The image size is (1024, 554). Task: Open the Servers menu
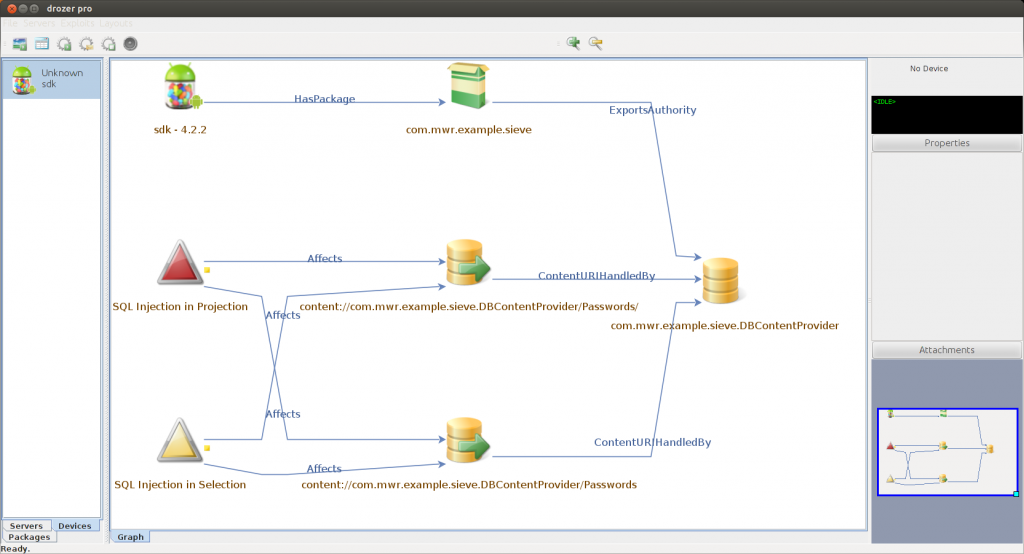[x=39, y=24]
